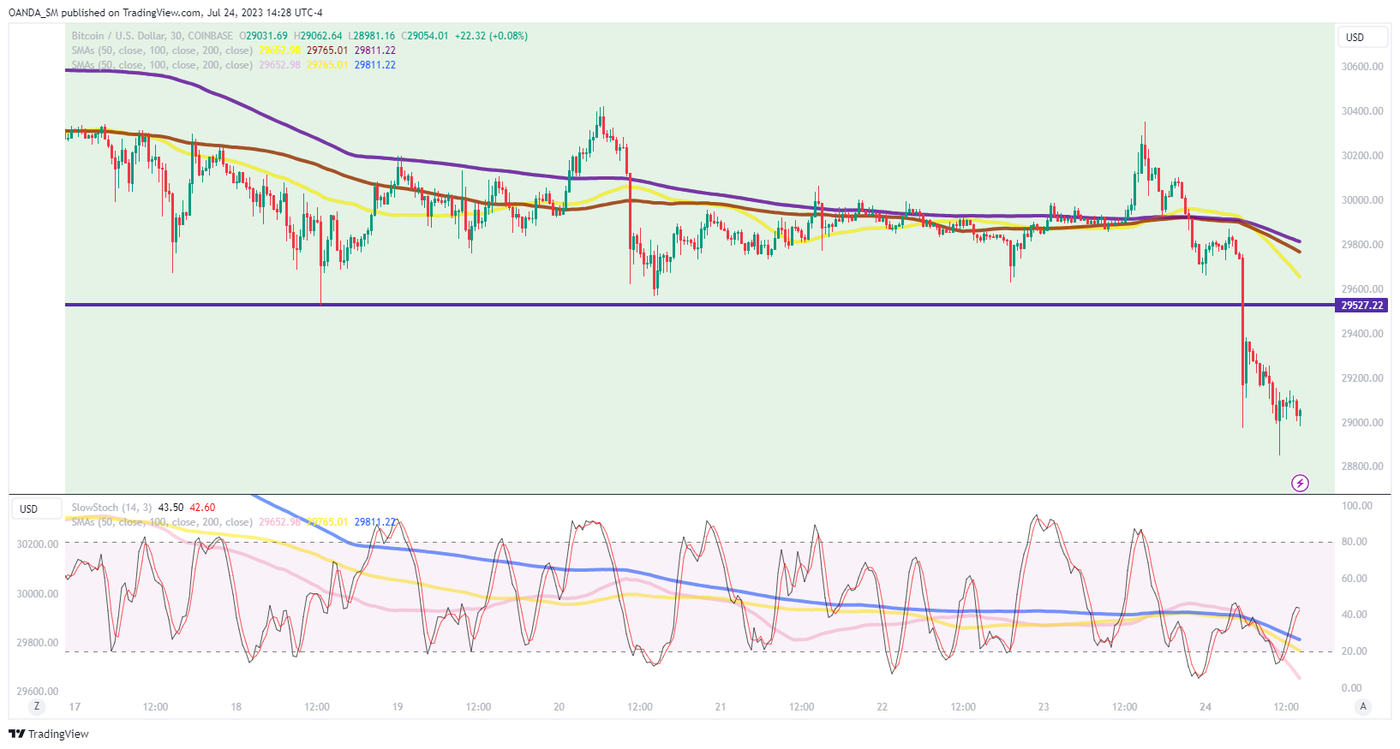Toggle auto scale with the A button
The height and width of the screenshot is (749, 1400).
tap(1361, 706)
